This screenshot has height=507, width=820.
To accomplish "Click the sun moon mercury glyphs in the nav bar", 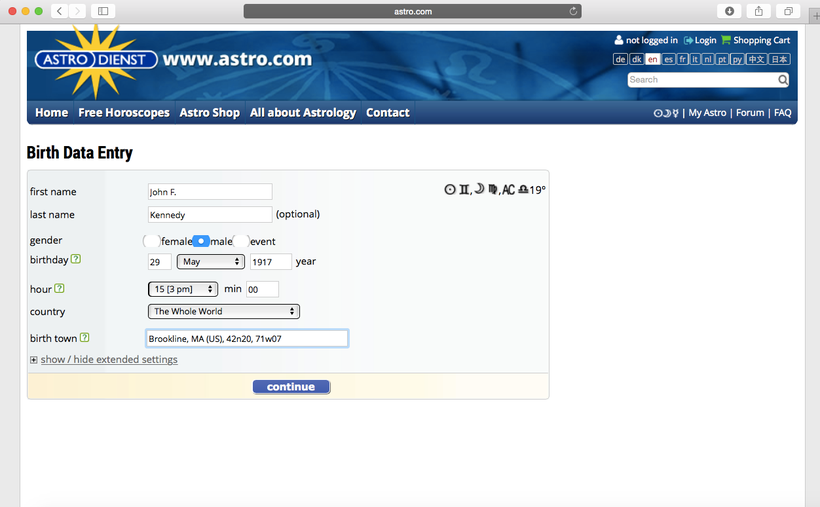I will click(x=666, y=113).
